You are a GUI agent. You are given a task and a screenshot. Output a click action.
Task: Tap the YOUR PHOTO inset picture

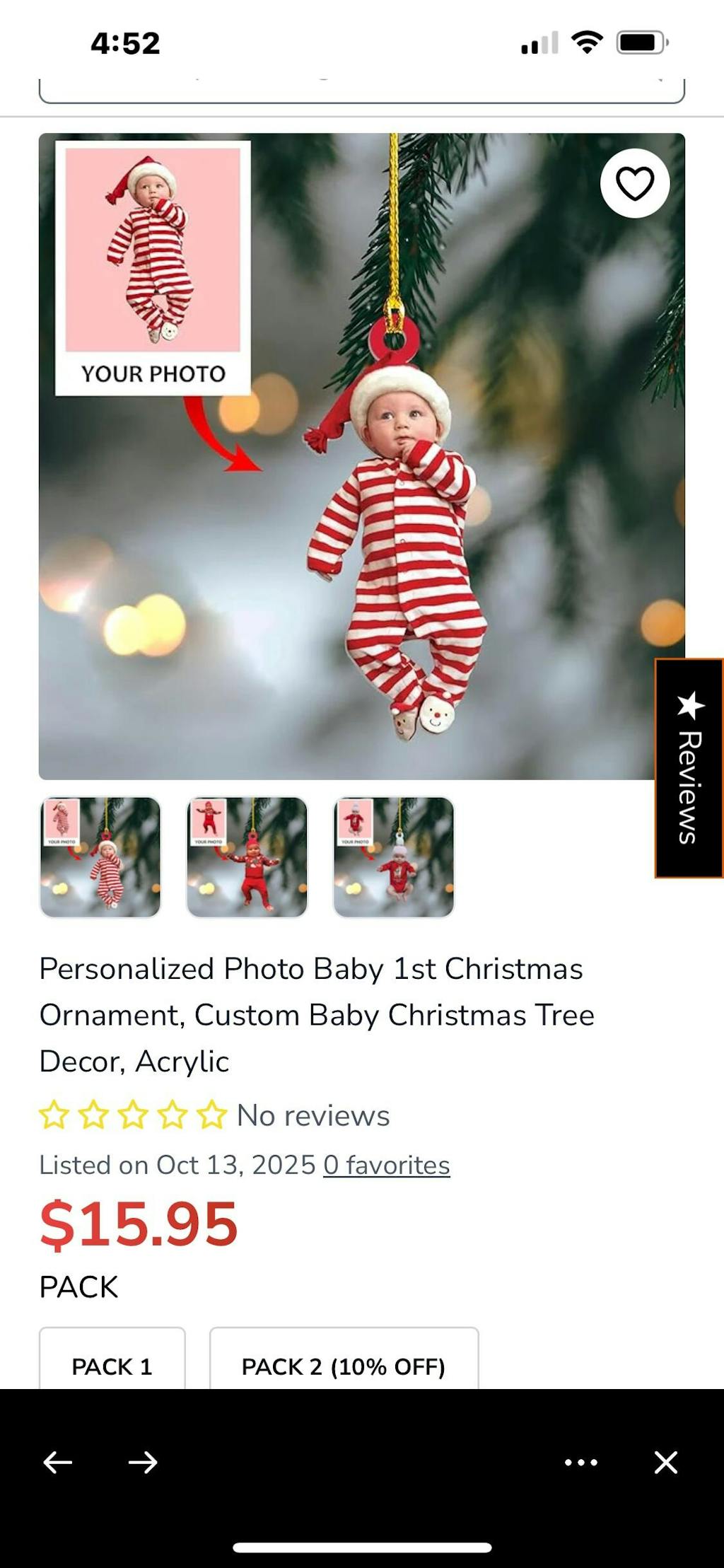click(x=153, y=268)
